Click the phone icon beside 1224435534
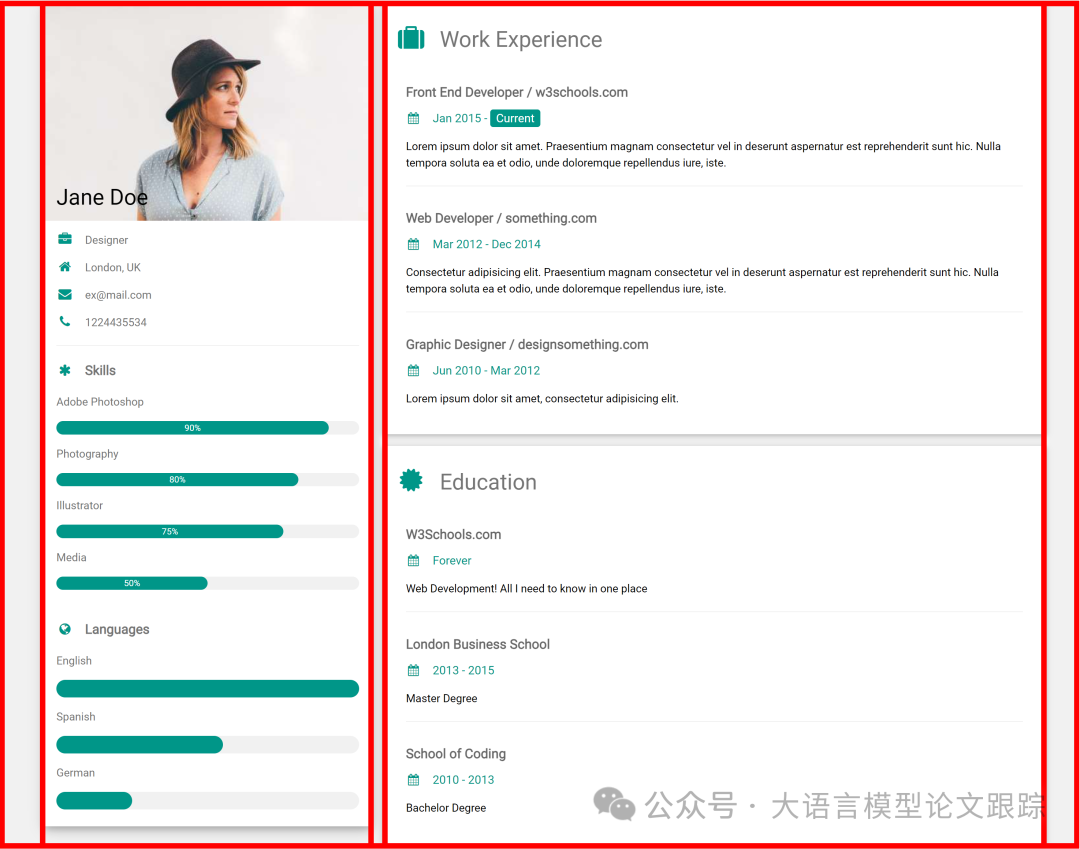This screenshot has width=1080, height=849. pos(65,321)
